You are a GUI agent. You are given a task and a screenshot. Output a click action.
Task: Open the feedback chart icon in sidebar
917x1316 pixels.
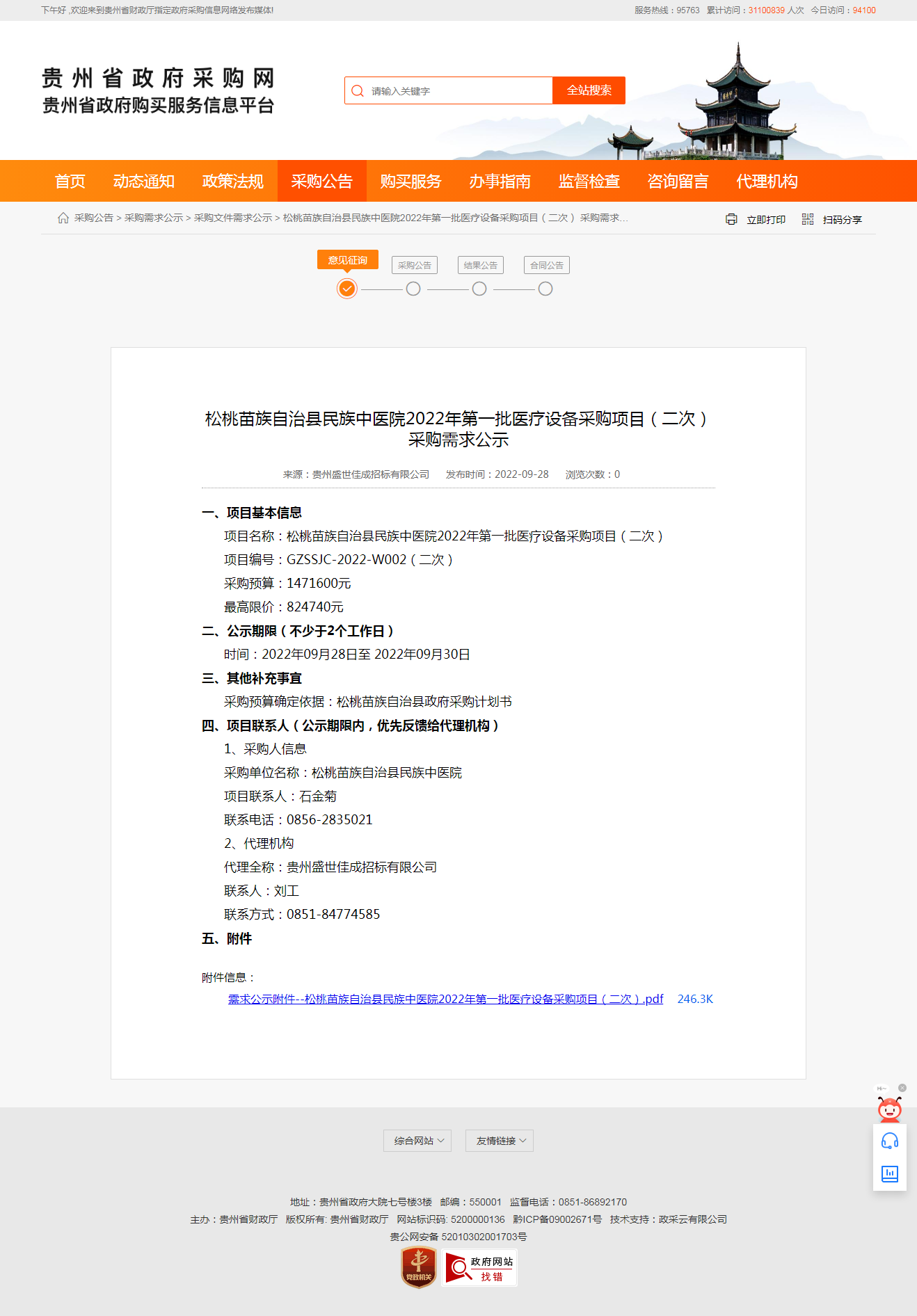(890, 1174)
